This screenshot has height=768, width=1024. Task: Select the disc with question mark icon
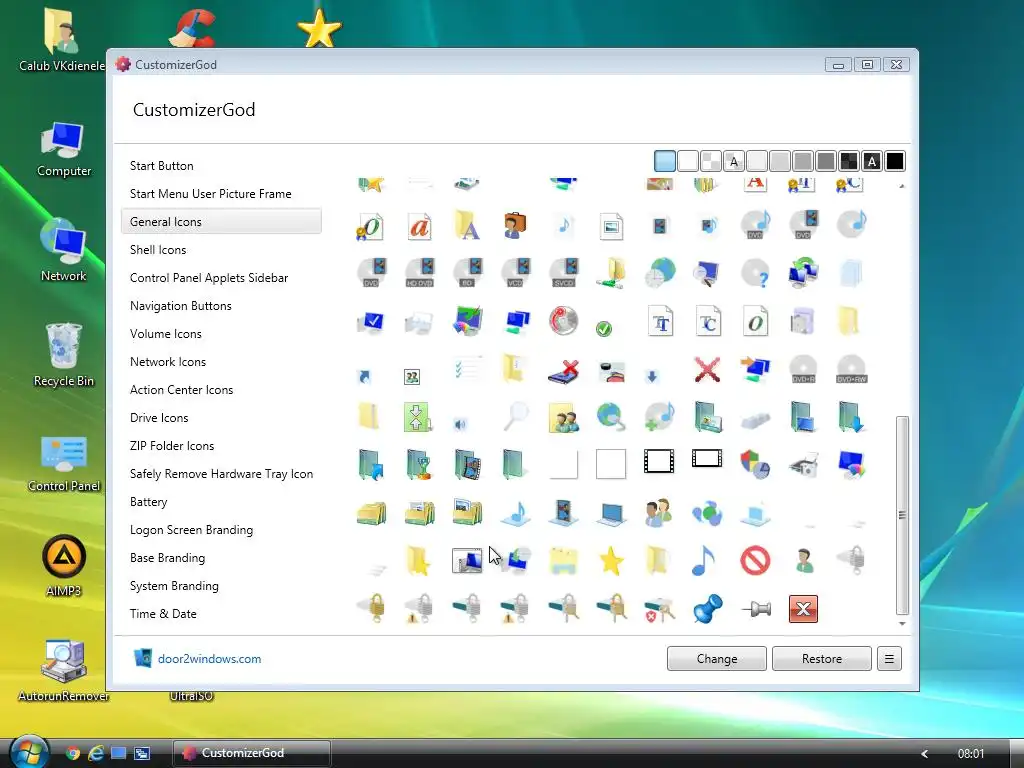[756, 274]
